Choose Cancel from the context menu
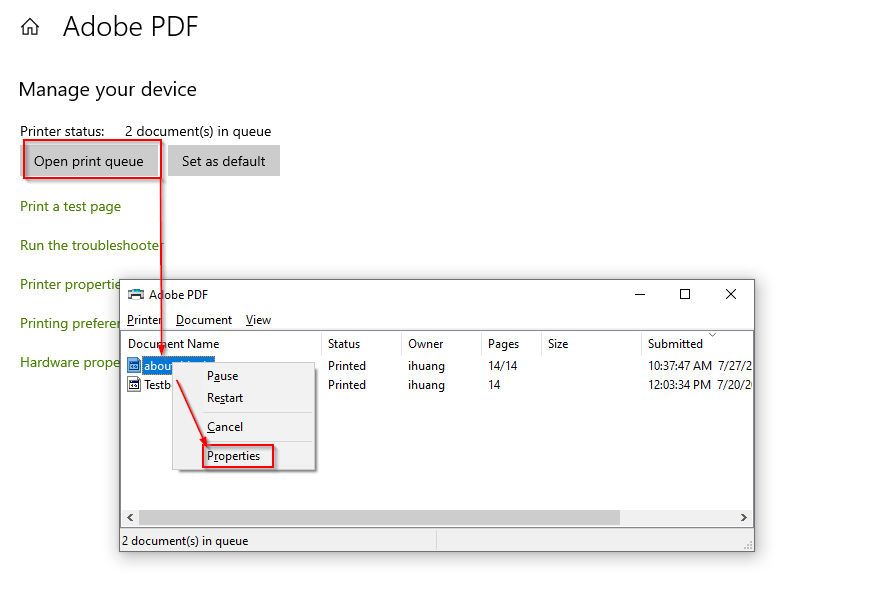Image resolution: width=882 pixels, height=608 pixels. [x=224, y=426]
